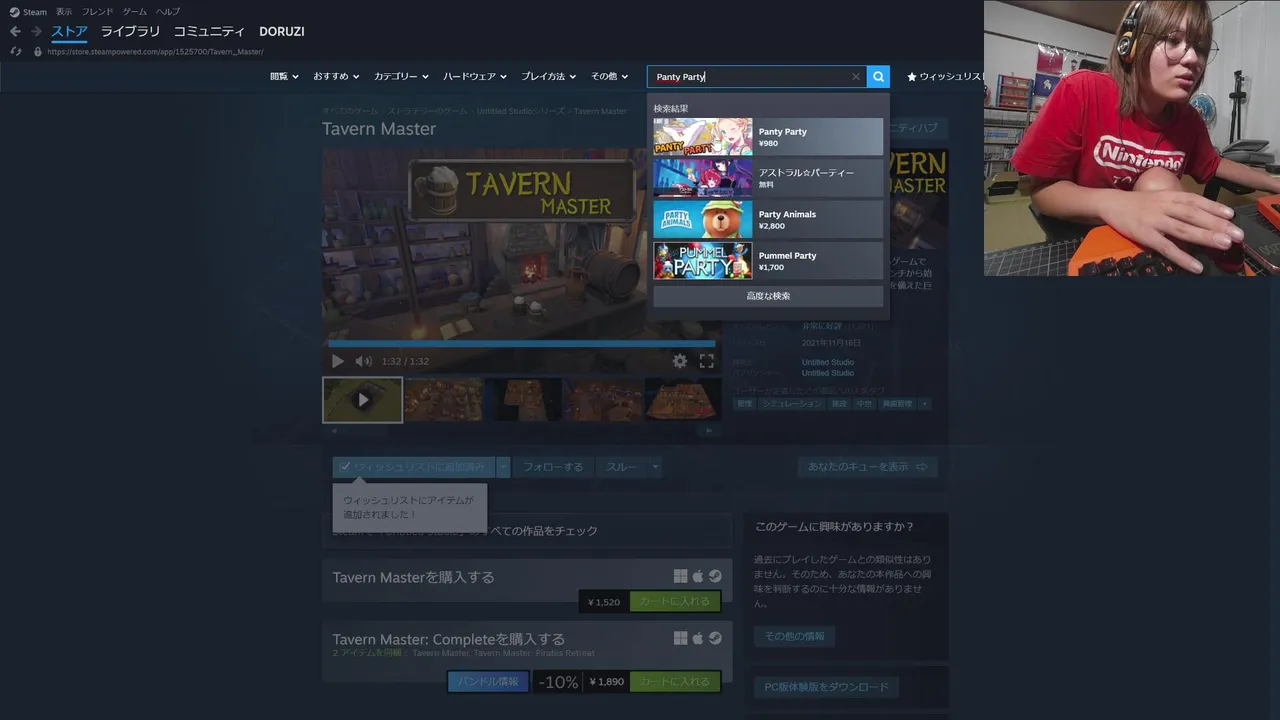Click Windows icon in Tavern Master purchase

(x=681, y=576)
